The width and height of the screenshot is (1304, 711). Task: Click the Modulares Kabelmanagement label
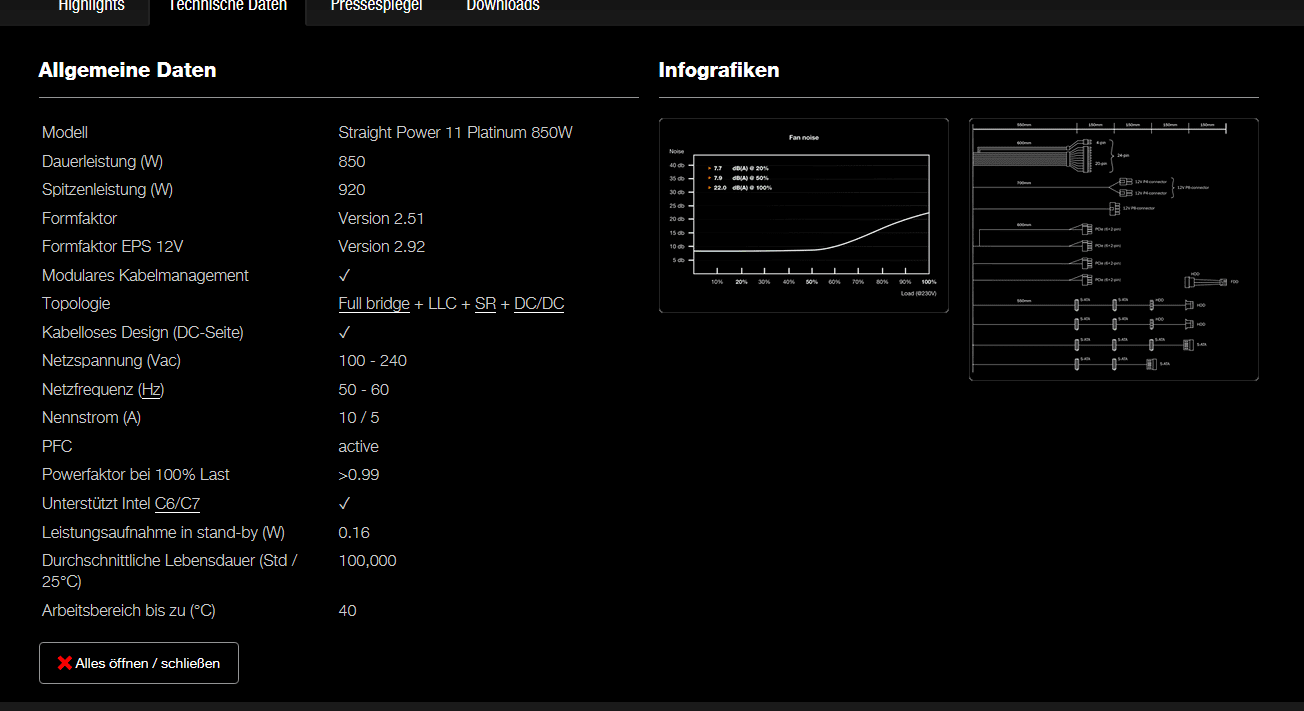click(x=145, y=276)
